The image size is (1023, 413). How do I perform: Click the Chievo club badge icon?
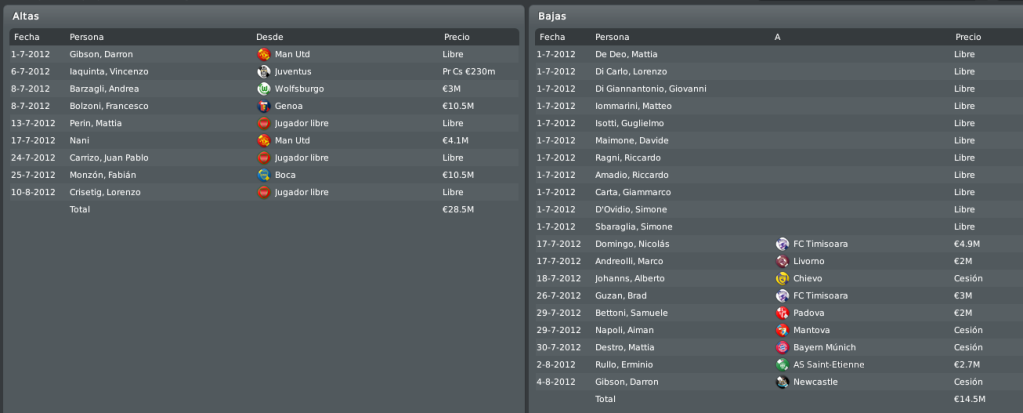click(782, 279)
